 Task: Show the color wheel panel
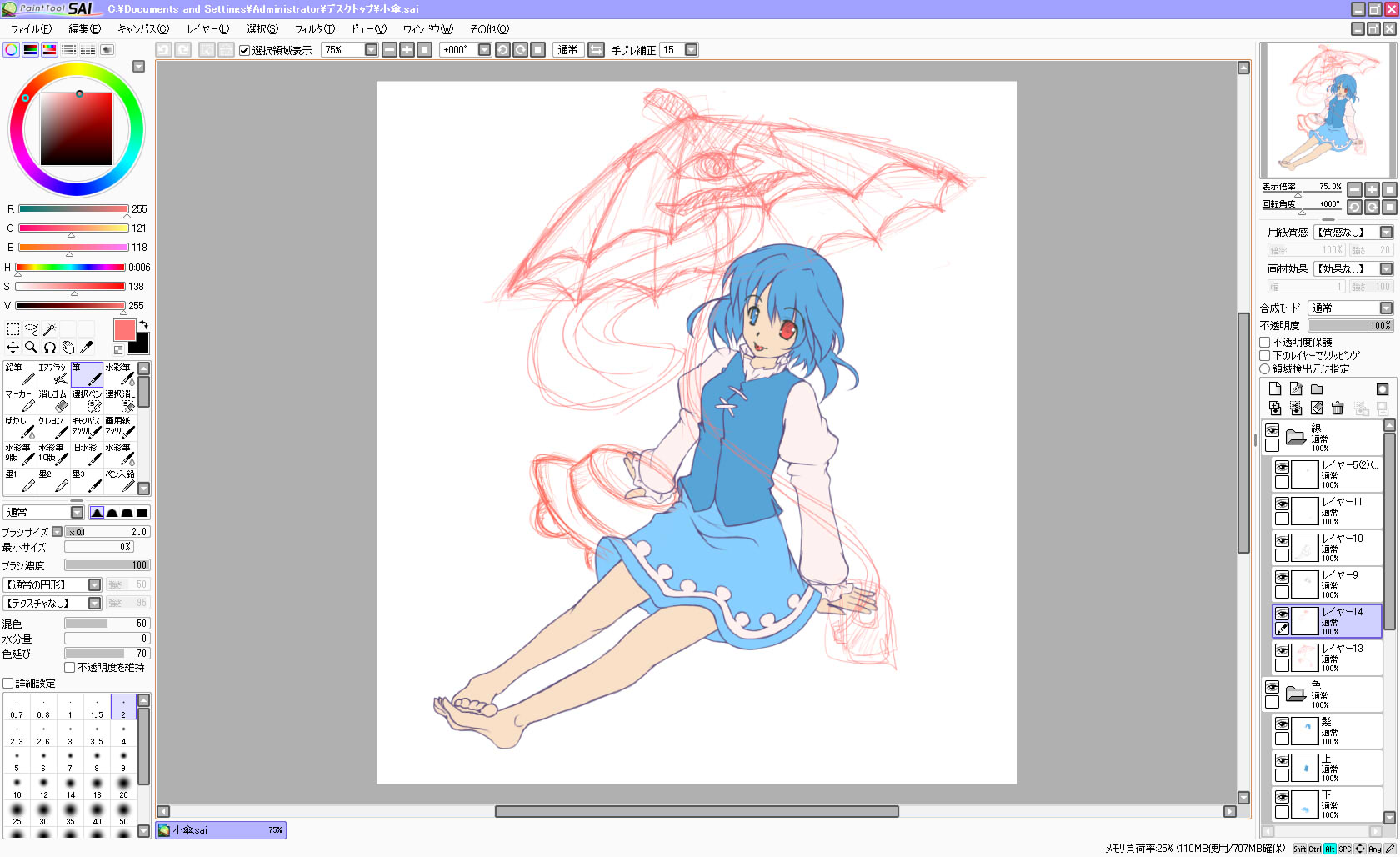click(12, 50)
